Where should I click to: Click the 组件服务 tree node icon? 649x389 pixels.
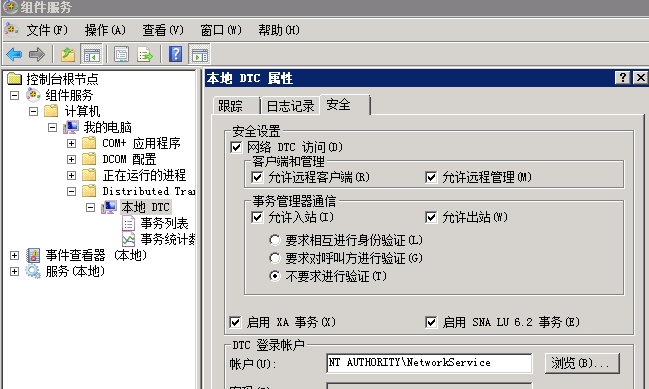click(33, 95)
